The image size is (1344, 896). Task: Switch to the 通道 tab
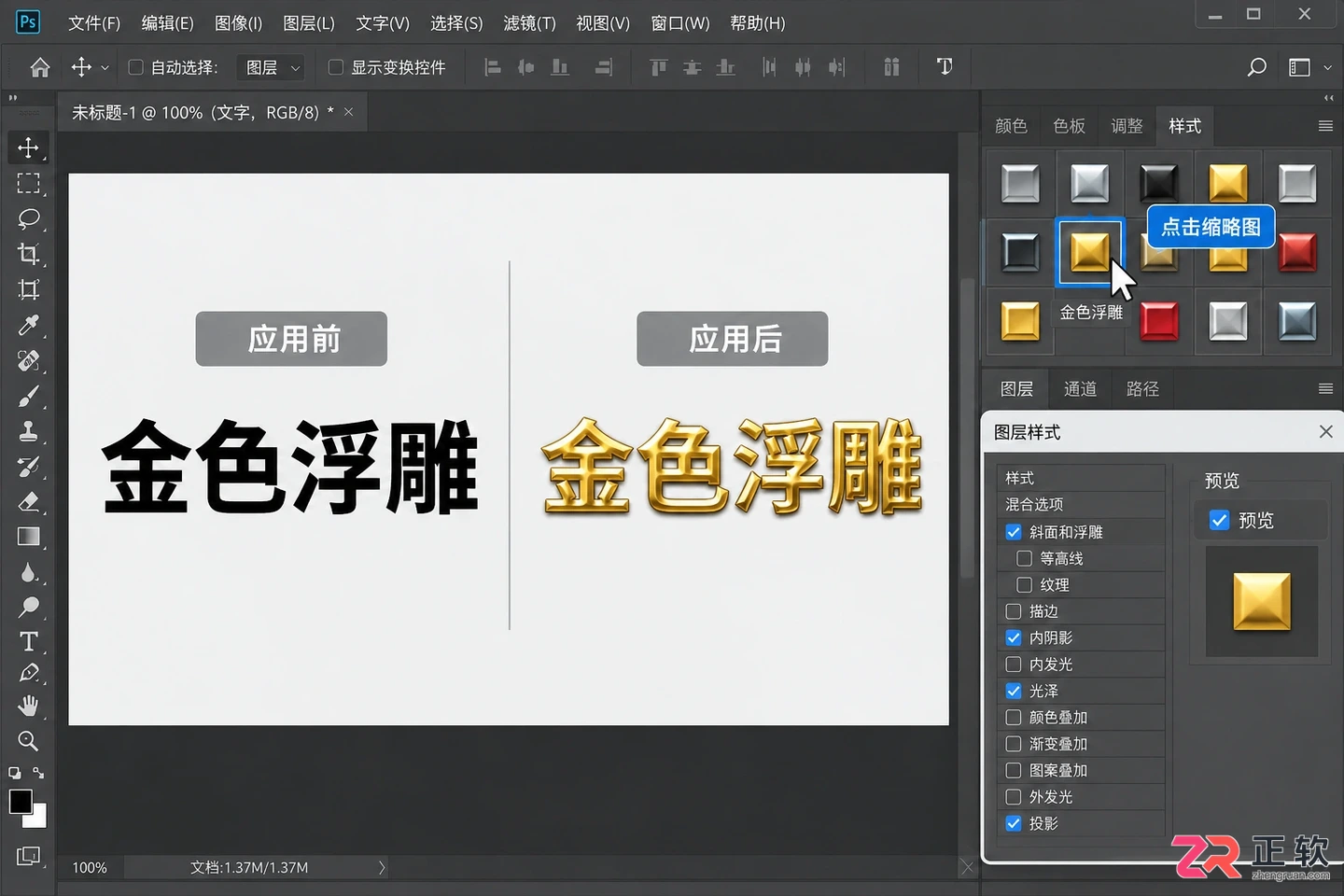point(1080,389)
